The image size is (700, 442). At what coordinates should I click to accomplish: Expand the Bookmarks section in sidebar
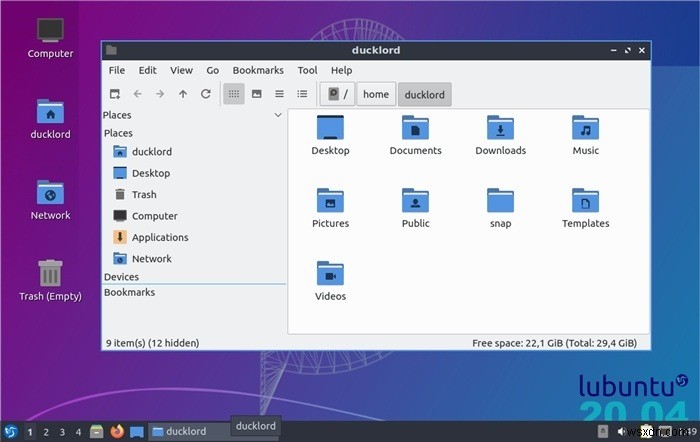129,292
